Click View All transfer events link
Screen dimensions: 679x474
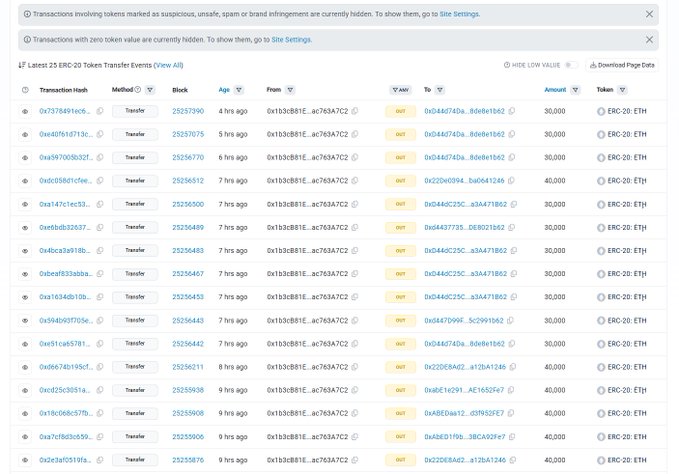(168, 65)
